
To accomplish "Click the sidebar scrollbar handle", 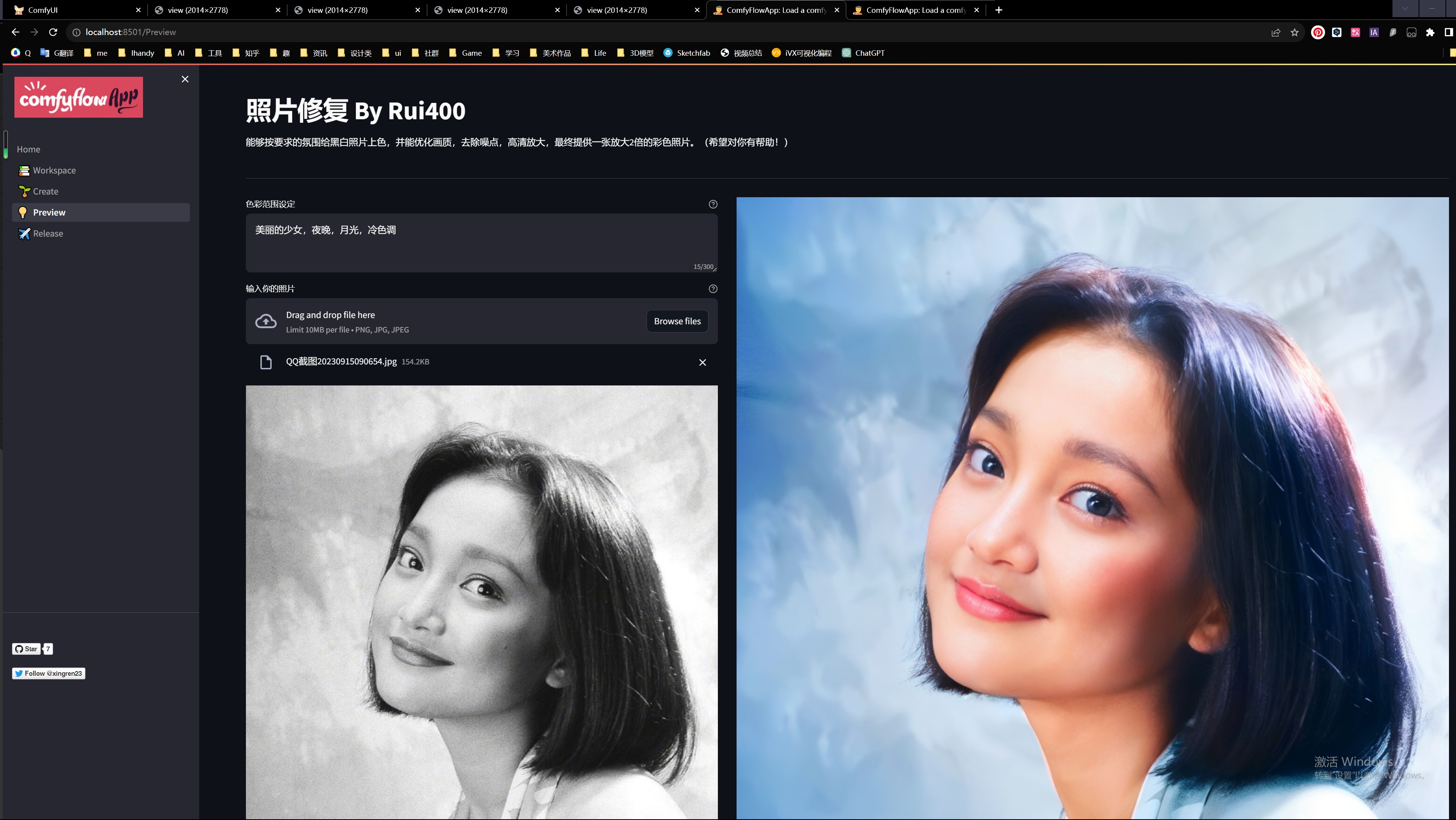I will click(x=6, y=145).
